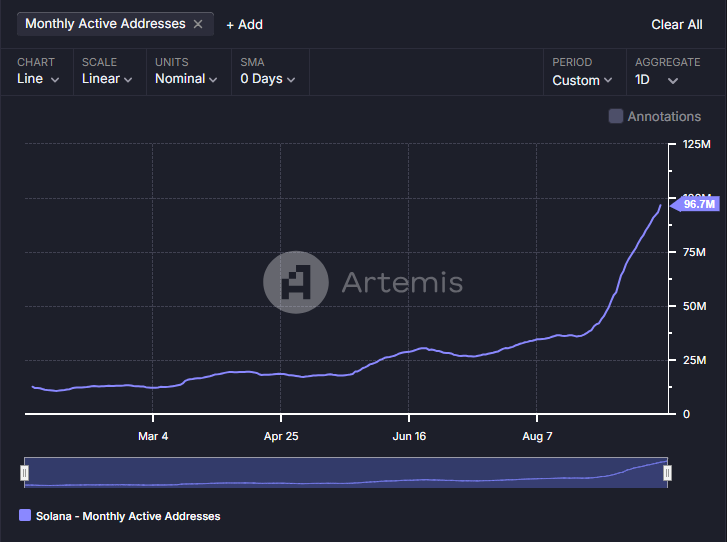This screenshot has height=542, width=727.
Task: Open the Scale dropdown set to Linear
Action: (107, 79)
